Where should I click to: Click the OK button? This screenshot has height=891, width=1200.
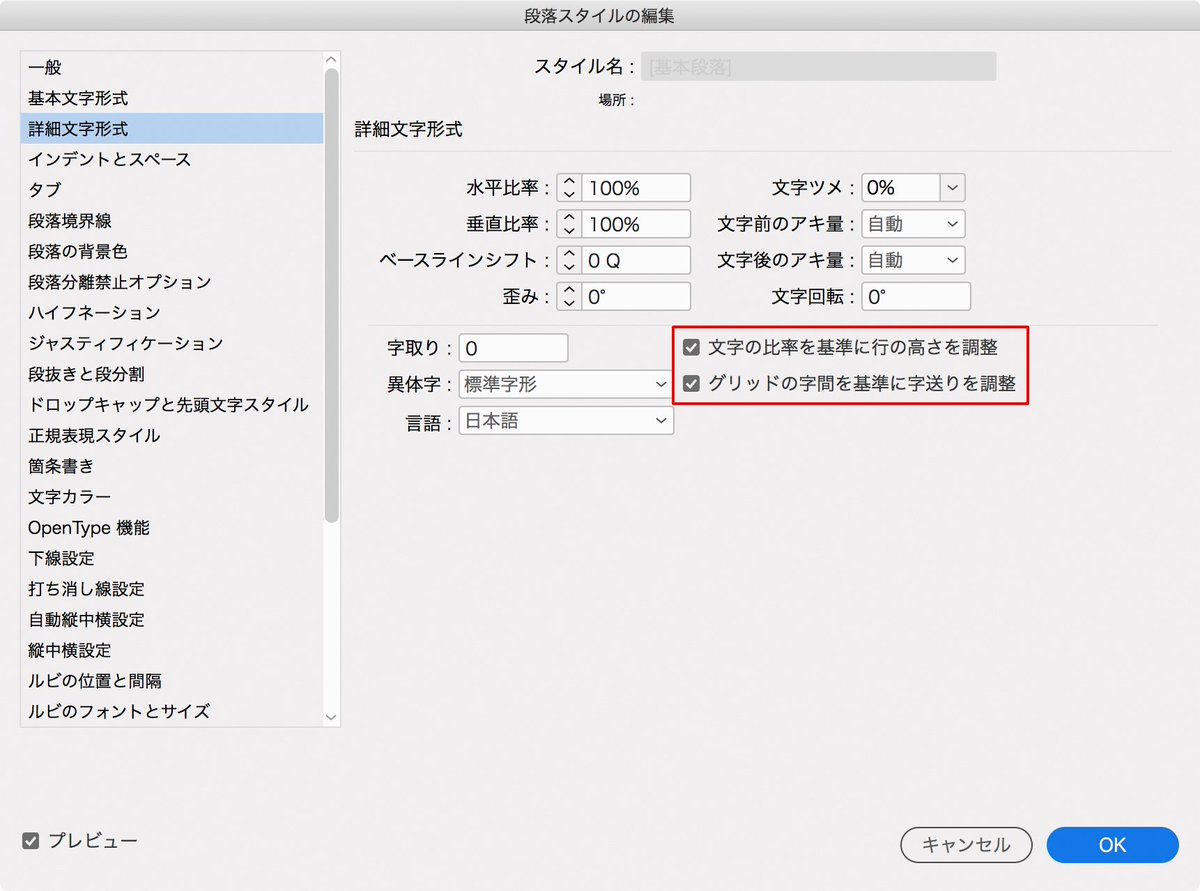(1113, 845)
